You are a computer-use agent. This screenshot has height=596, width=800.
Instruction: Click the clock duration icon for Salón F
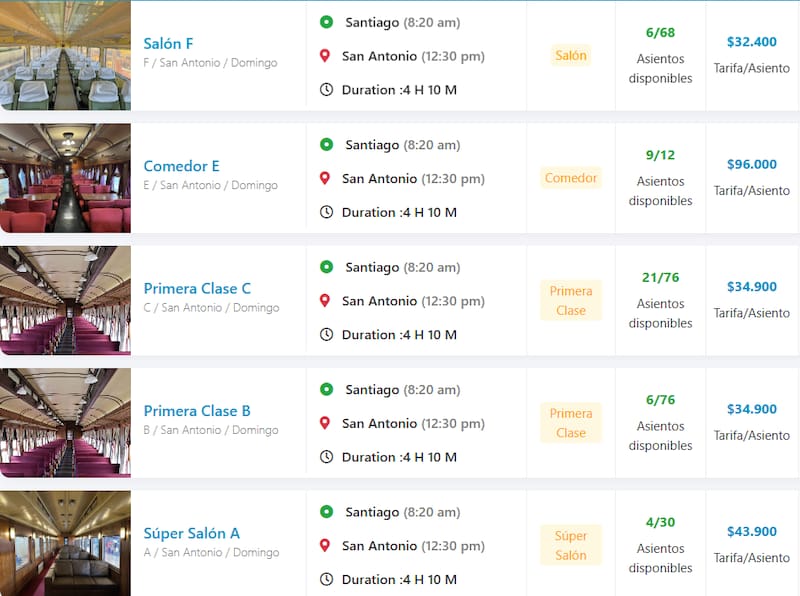326,89
